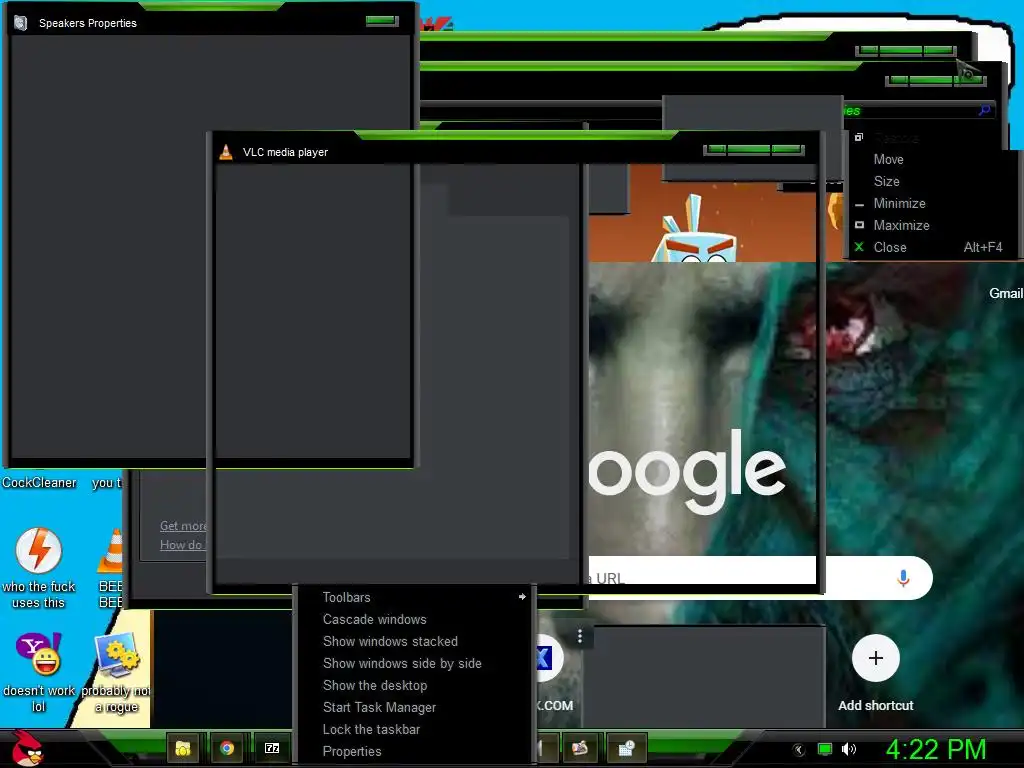
Task: Select the CockCleaner desktop shortcut label
Action: coord(39,483)
